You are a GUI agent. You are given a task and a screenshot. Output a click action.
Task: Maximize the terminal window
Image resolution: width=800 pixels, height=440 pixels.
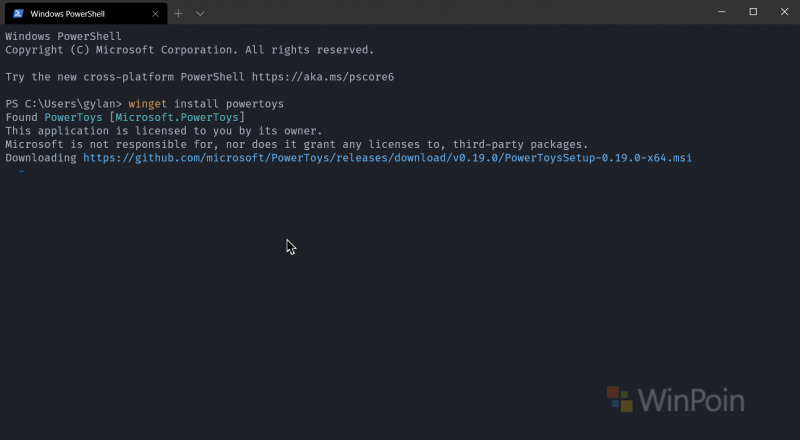pyautogui.click(x=753, y=12)
